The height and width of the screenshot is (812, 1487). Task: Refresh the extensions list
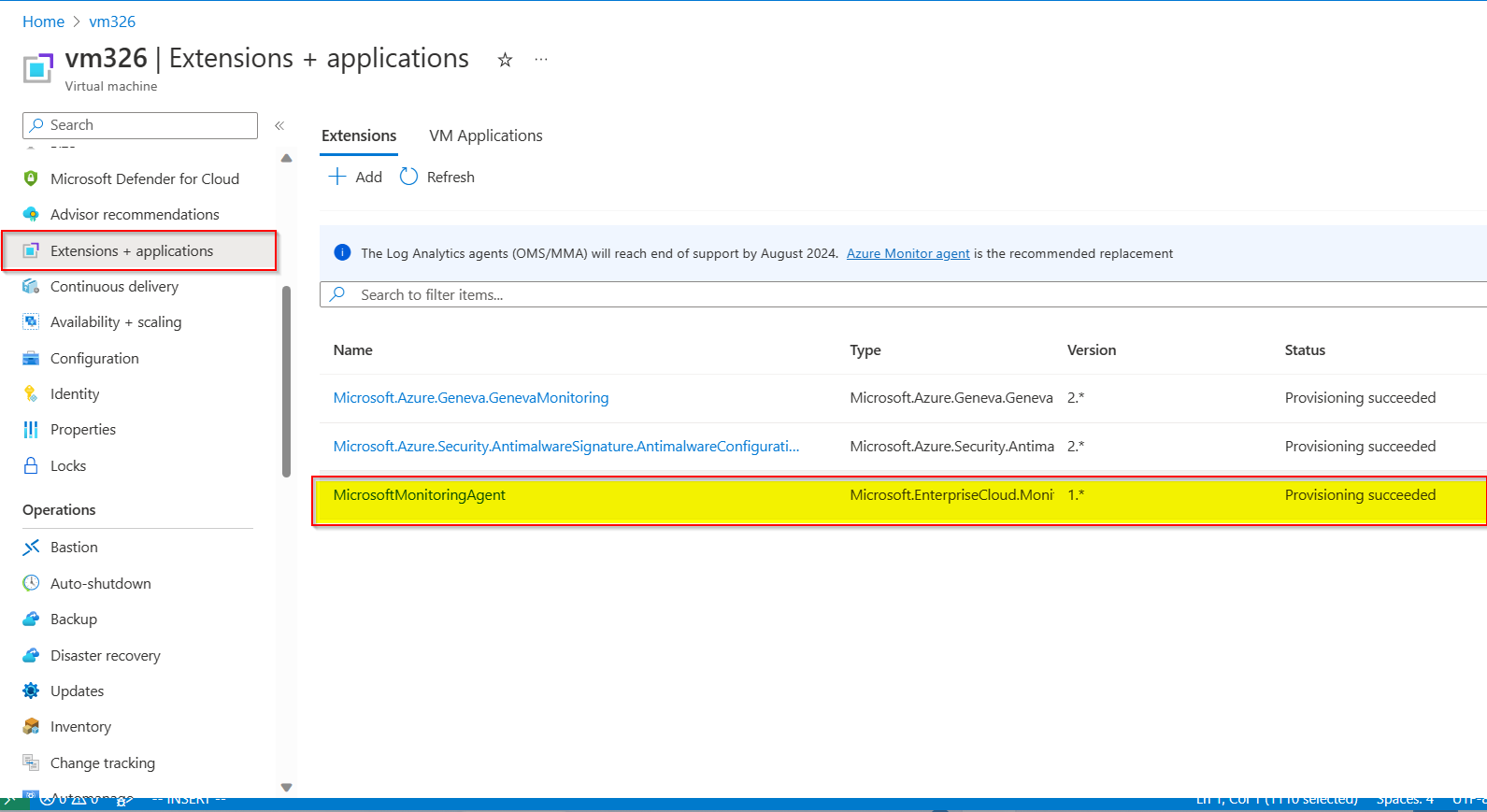coord(436,177)
